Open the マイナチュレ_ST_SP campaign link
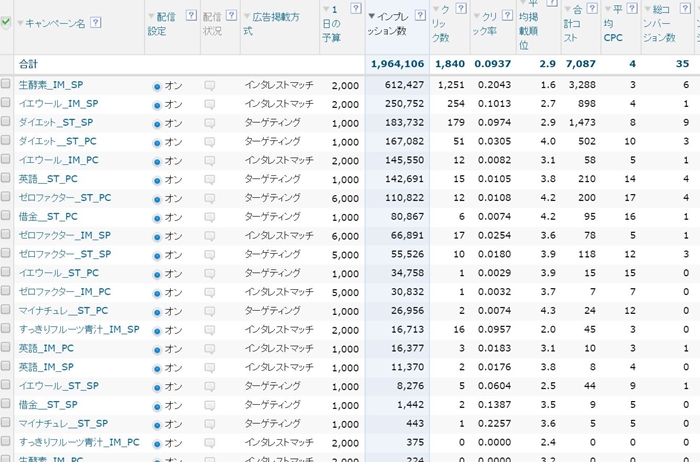 click(63, 423)
